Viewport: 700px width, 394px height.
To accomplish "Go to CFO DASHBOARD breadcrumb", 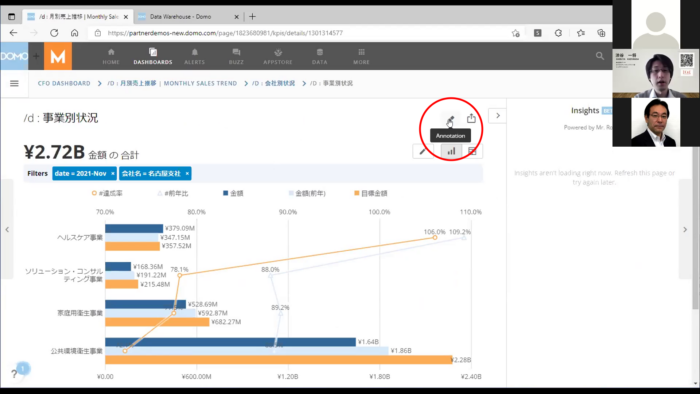I will click(64, 83).
